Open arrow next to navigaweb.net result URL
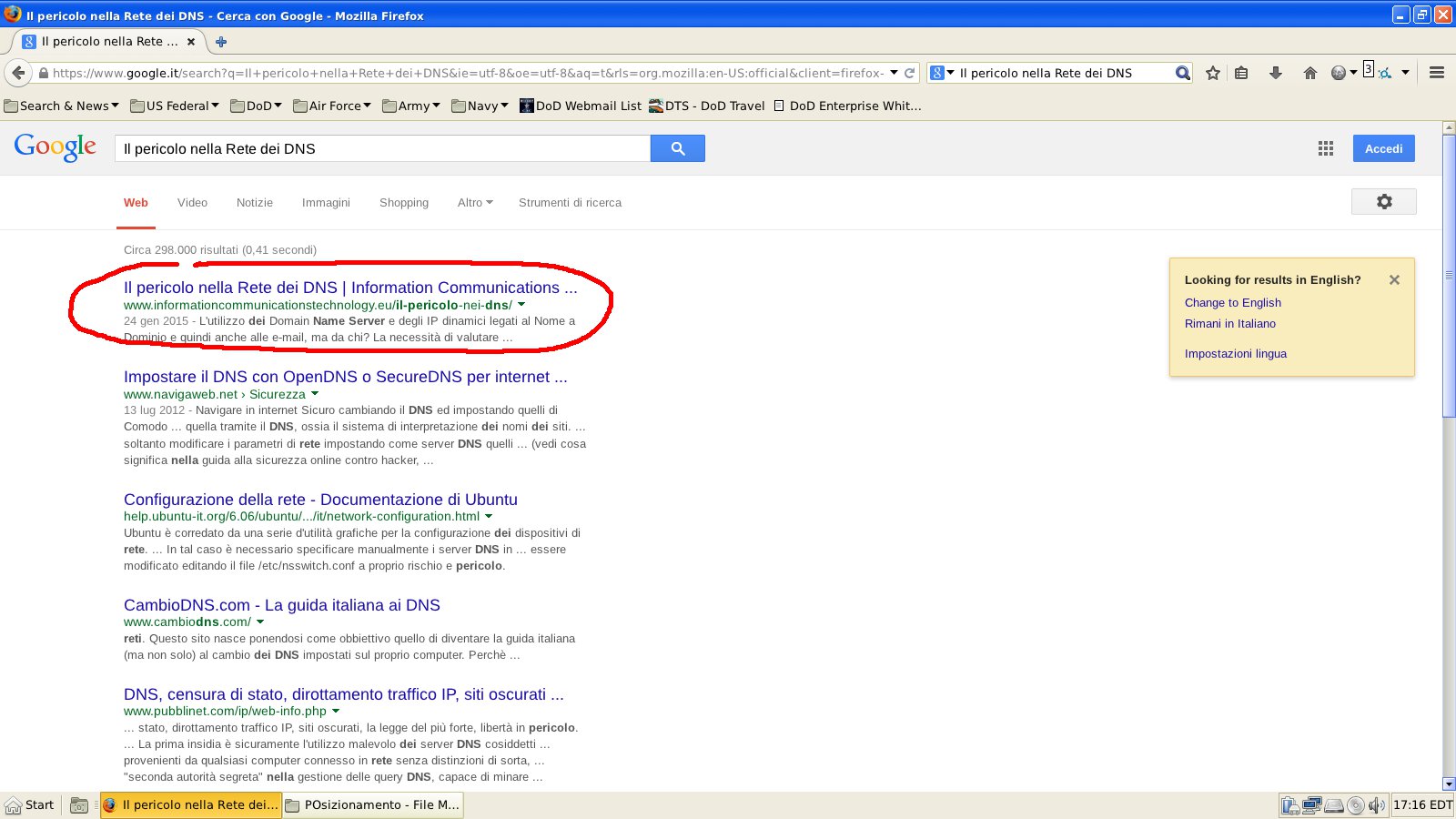This screenshot has height=819, width=1456. pos(315,394)
